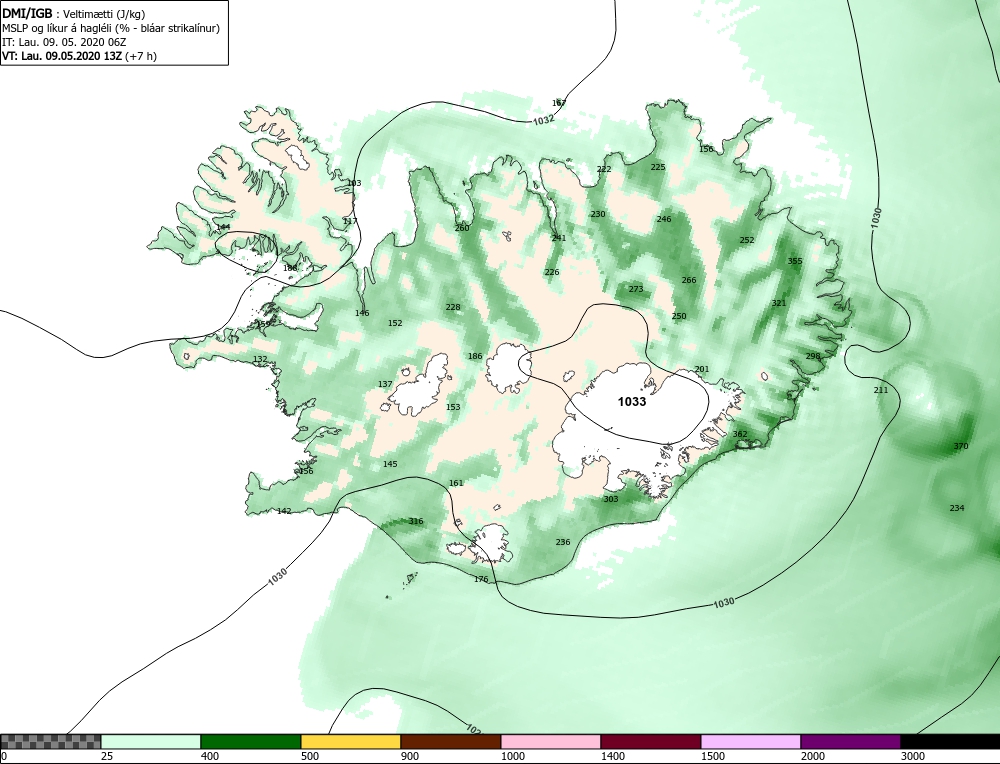The width and height of the screenshot is (1000, 764).
Task: Click the '2000' legend scale label
Action: [x=813, y=756]
